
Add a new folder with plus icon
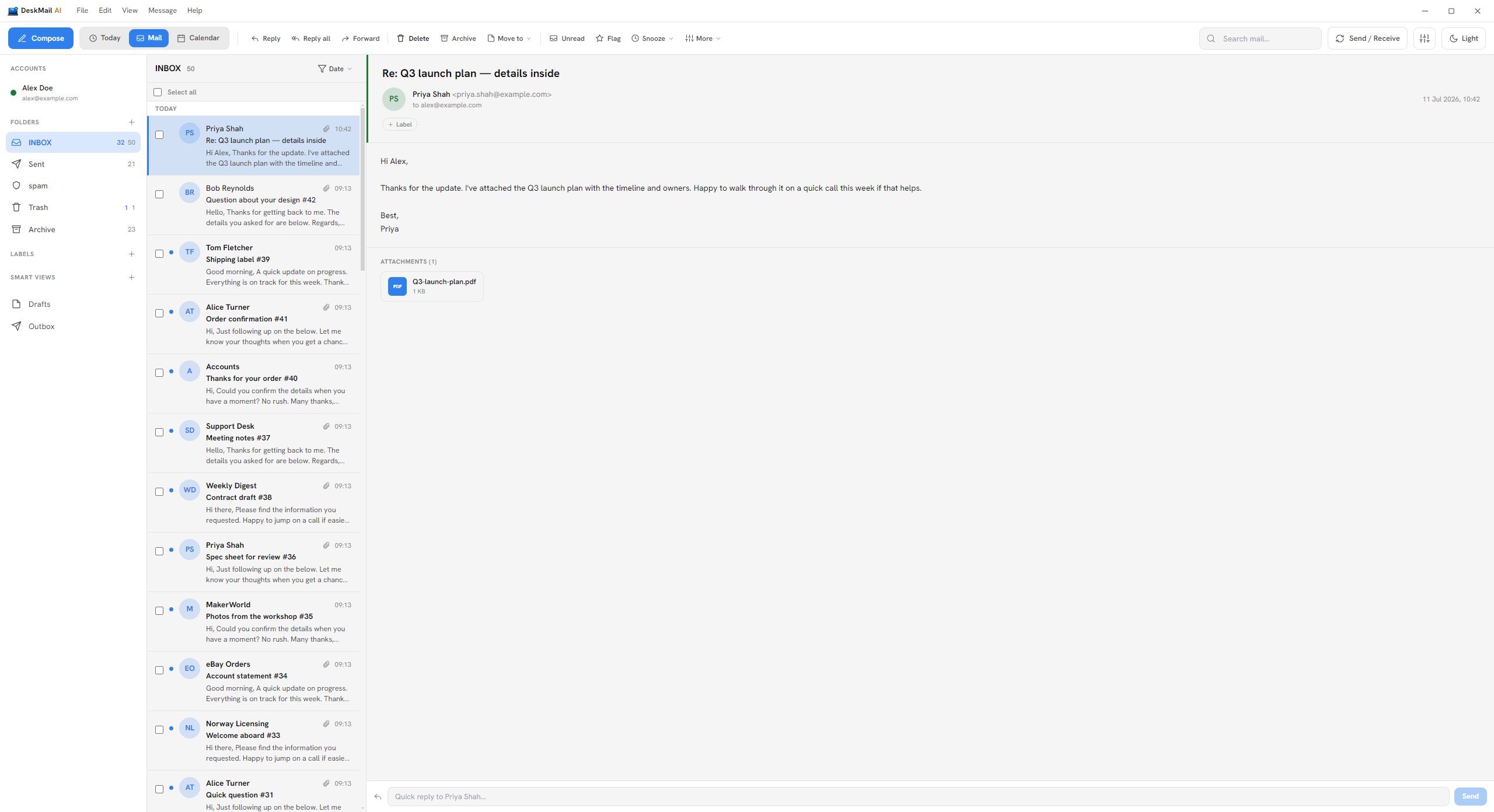click(131, 122)
